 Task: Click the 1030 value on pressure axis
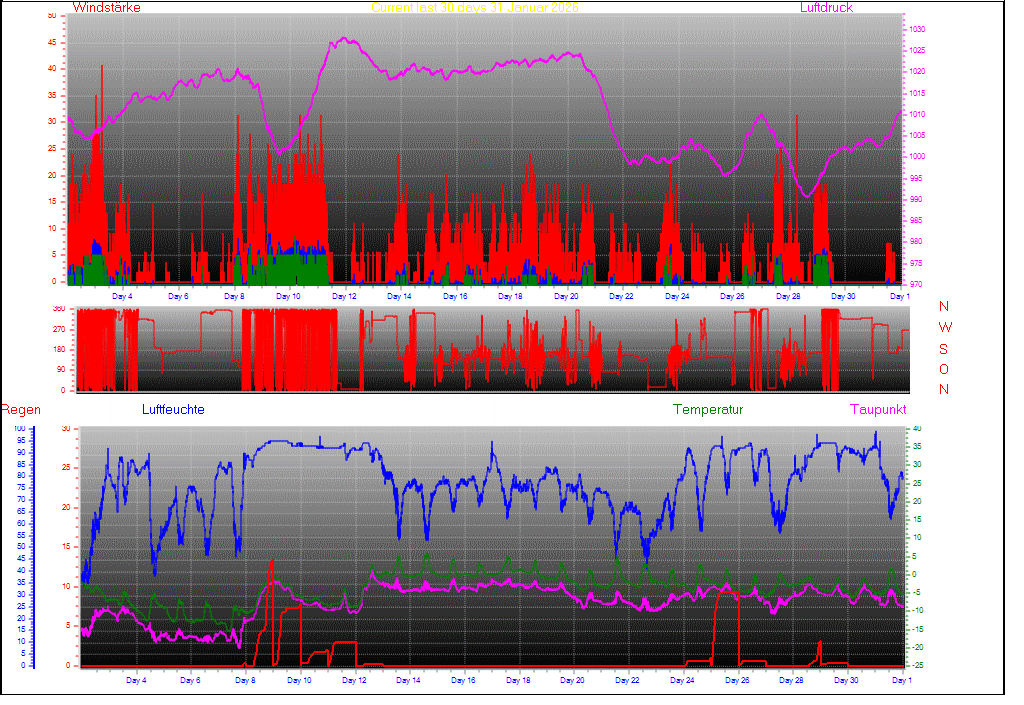[x=918, y=30]
